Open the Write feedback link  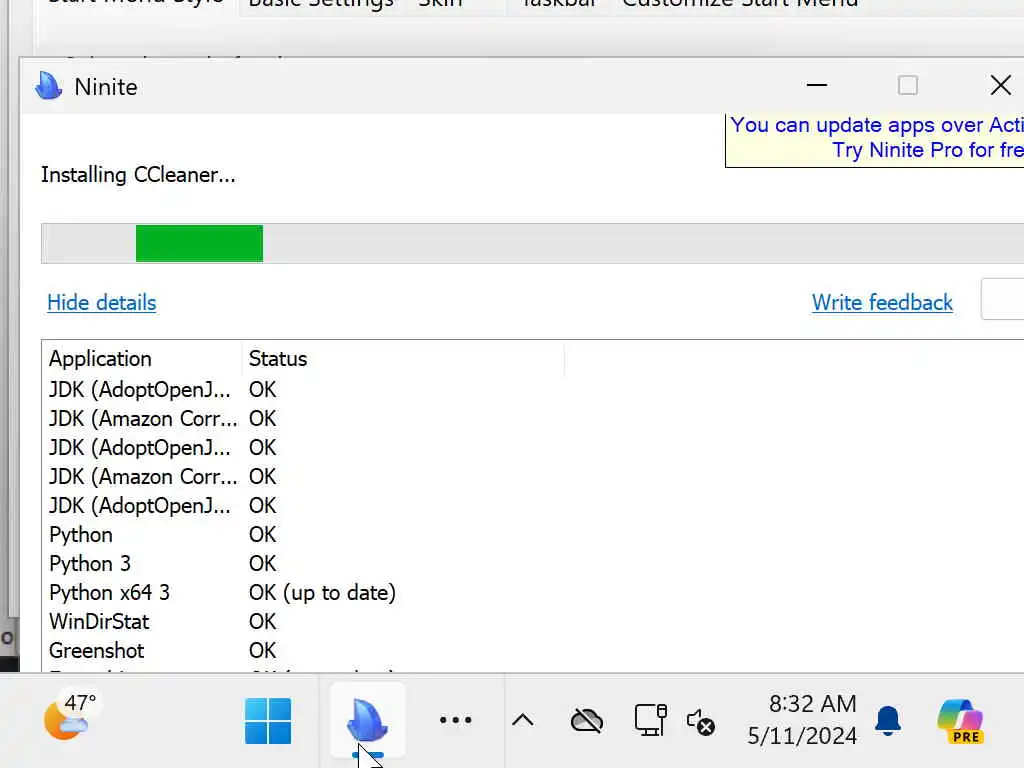point(882,302)
